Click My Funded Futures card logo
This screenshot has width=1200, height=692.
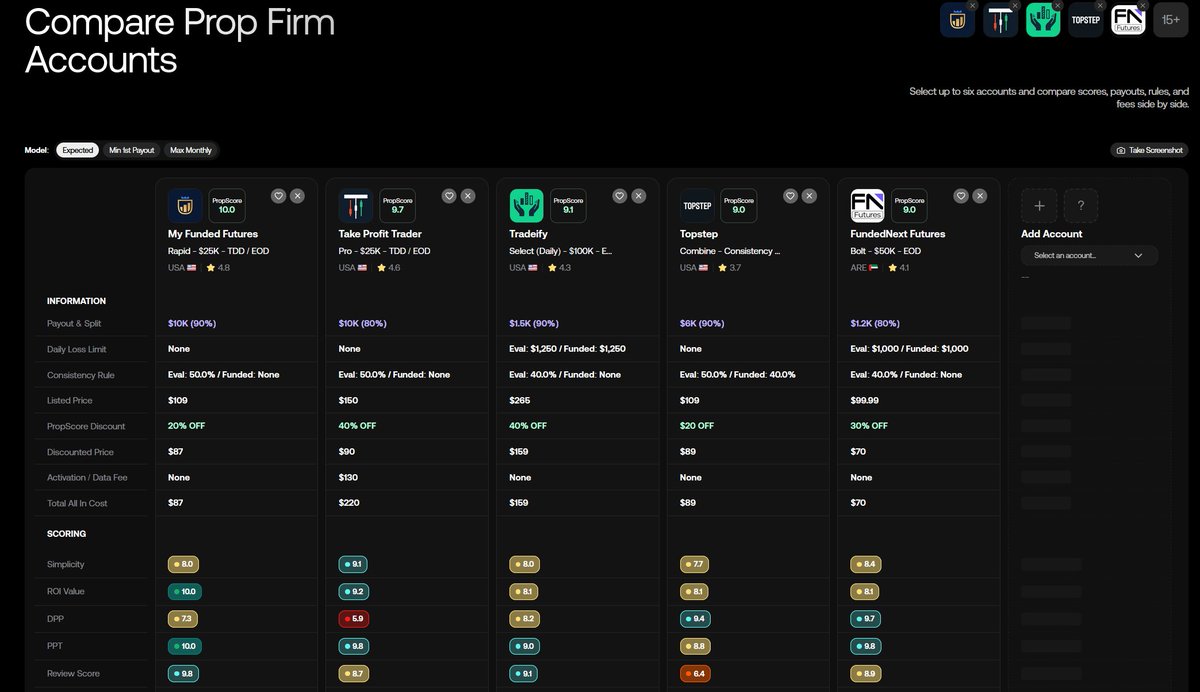(185, 206)
